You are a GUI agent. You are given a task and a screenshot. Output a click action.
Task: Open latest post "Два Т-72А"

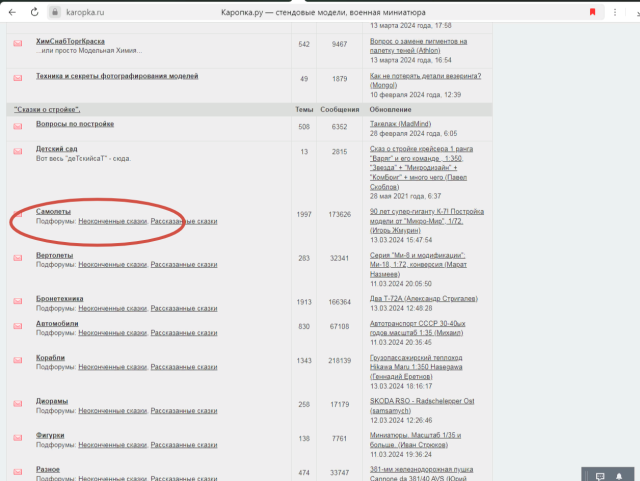pyautogui.click(x=405, y=299)
